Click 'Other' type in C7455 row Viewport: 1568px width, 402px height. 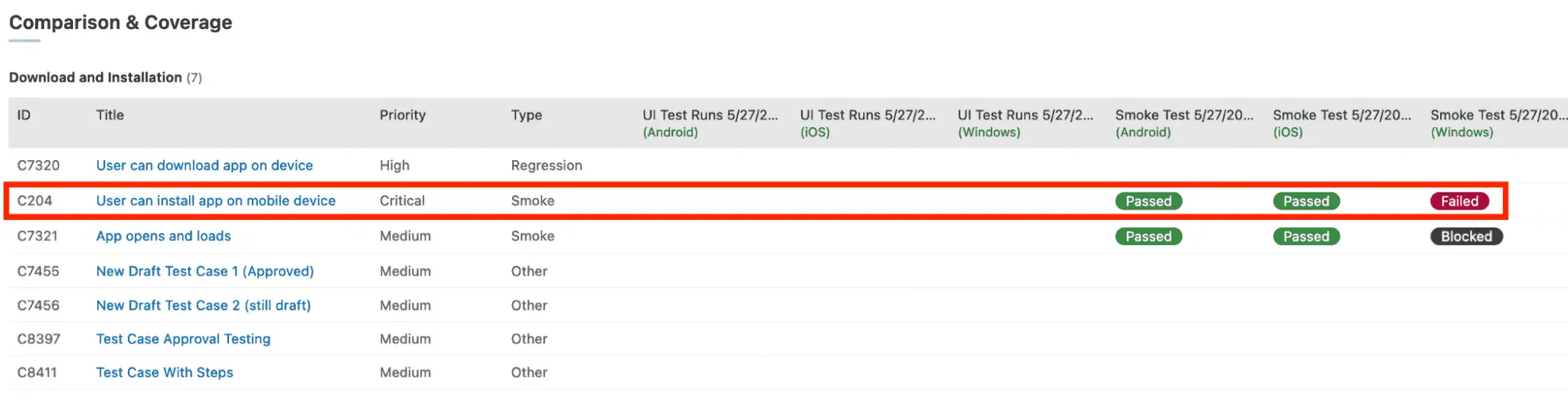tap(529, 272)
